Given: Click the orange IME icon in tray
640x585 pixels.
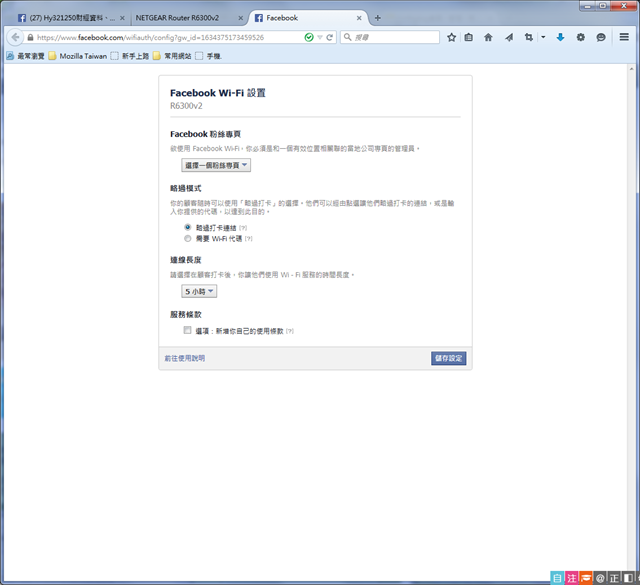Looking at the screenshot, I should pos(586,578).
